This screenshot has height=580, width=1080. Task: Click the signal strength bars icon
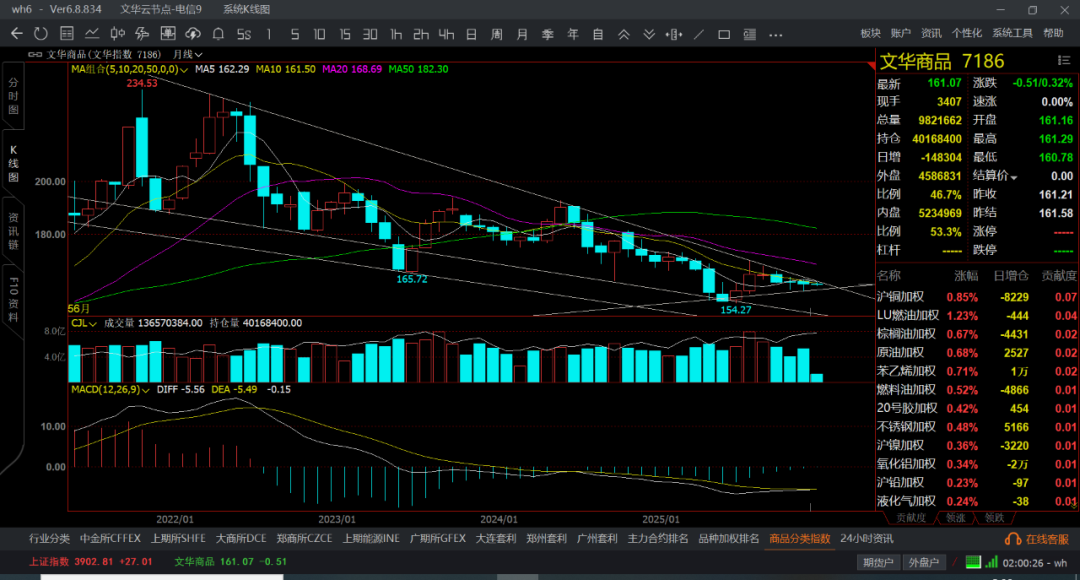click(991, 562)
